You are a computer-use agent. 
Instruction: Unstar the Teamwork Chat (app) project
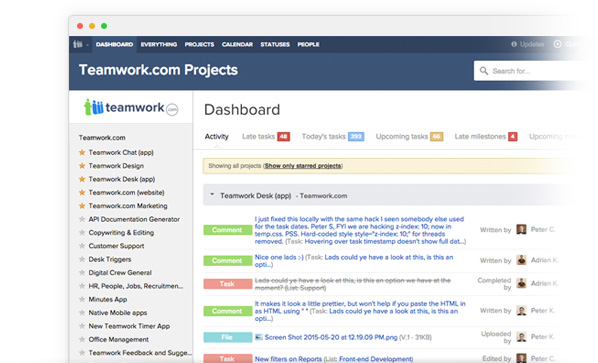[x=82, y=153]
